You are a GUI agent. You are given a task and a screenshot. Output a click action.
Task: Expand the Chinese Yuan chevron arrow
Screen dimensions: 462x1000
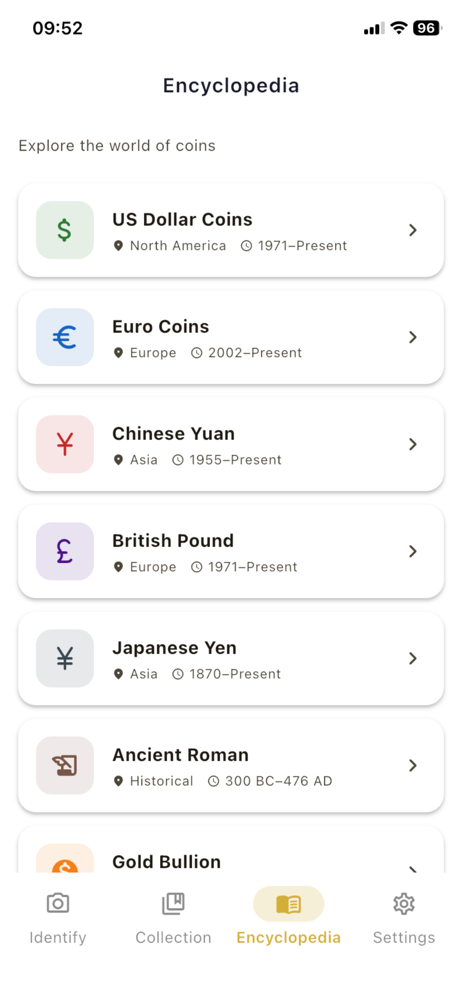pyautogui.click(x=413, y=445)
